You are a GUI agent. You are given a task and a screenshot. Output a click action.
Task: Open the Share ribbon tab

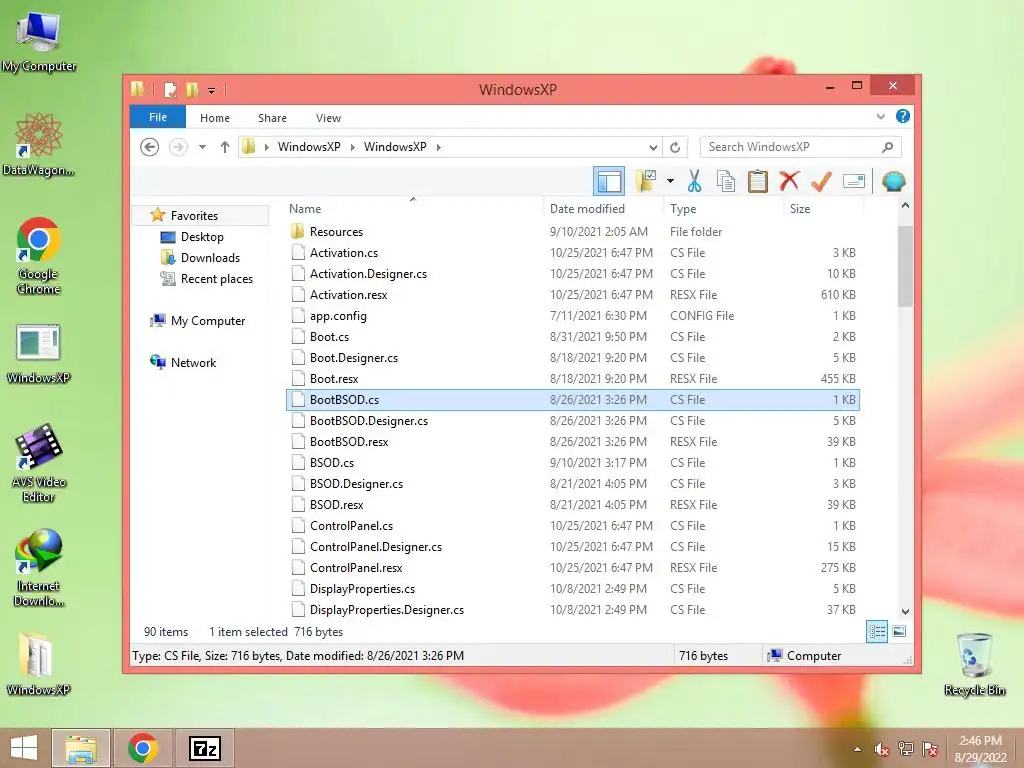pos(272,118)
